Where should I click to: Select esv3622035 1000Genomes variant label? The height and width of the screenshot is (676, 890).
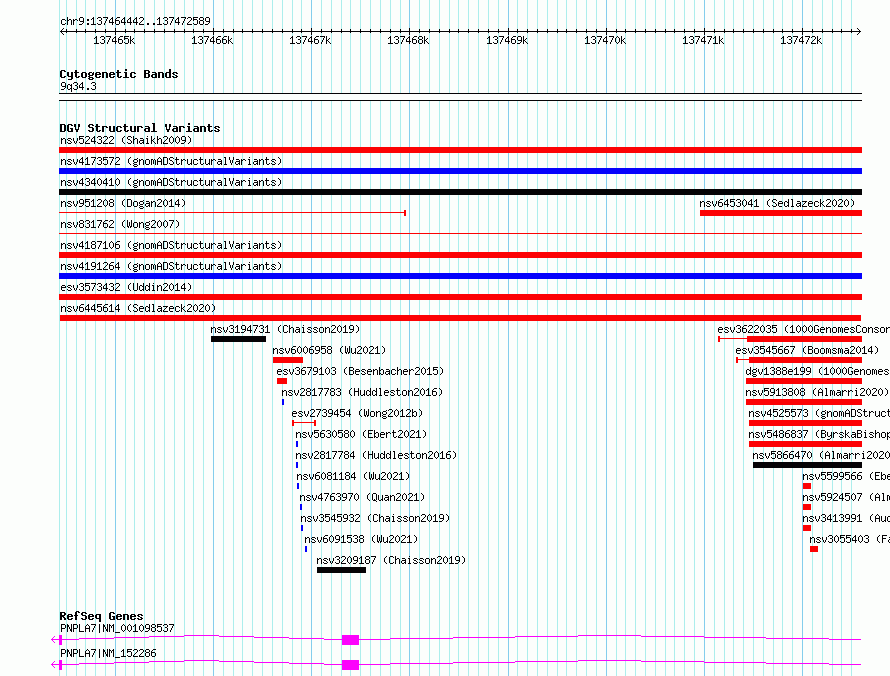803,329
